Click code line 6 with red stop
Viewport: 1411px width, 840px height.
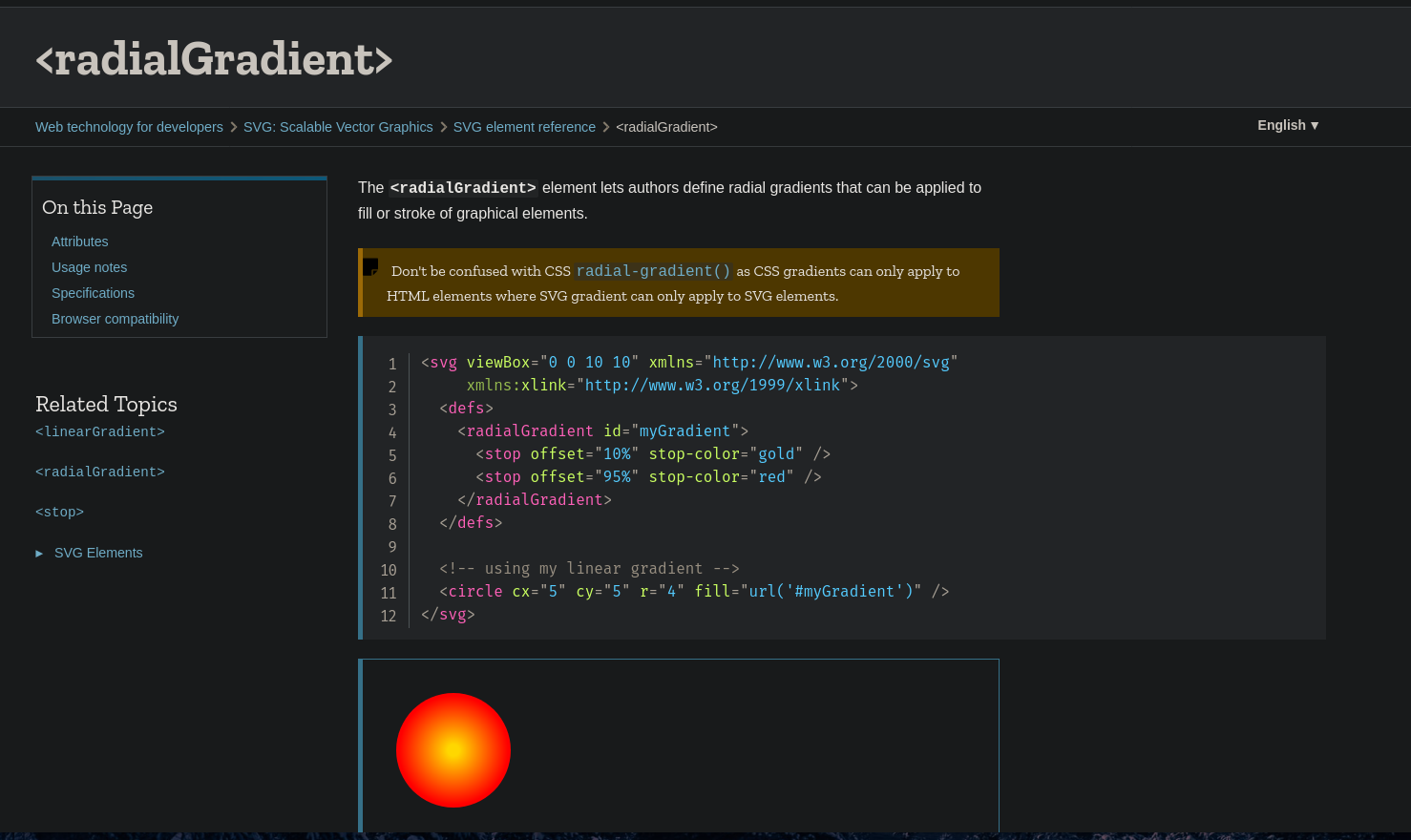(x=648, y=477)
